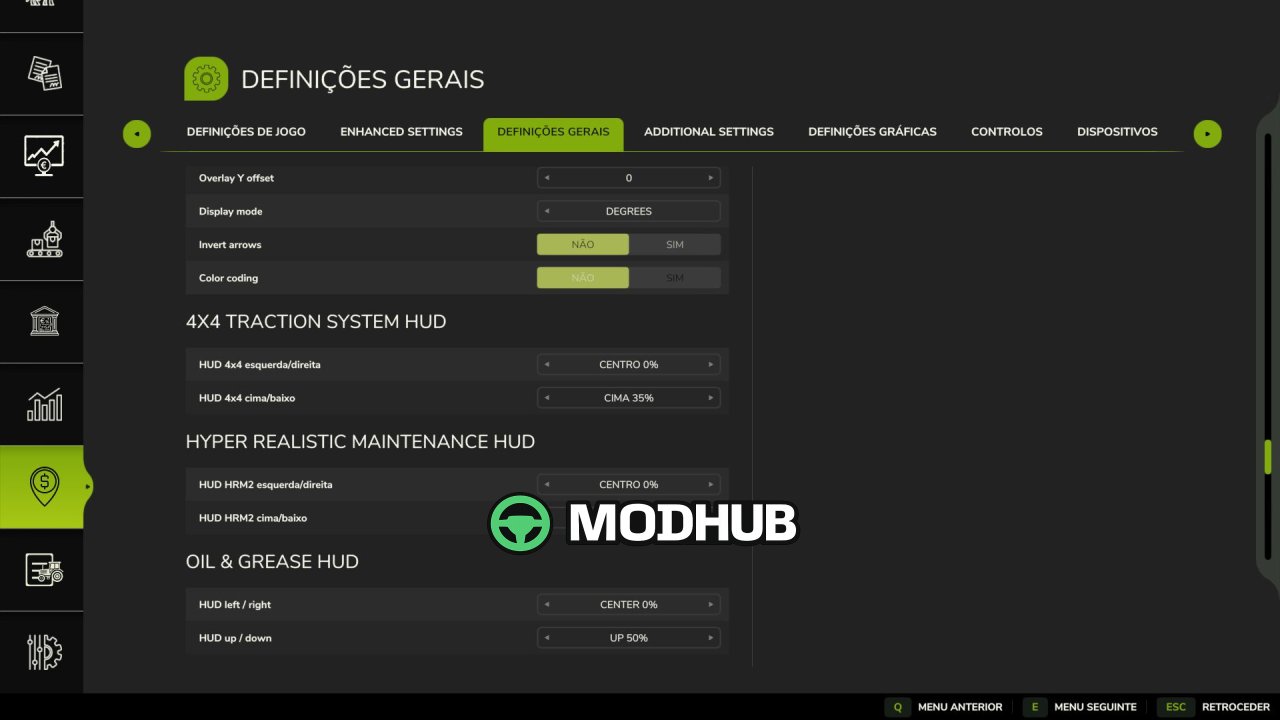Switch to Definições de Jogo tab
Screen dimensions: 1280x720
(x=246, y=132)
